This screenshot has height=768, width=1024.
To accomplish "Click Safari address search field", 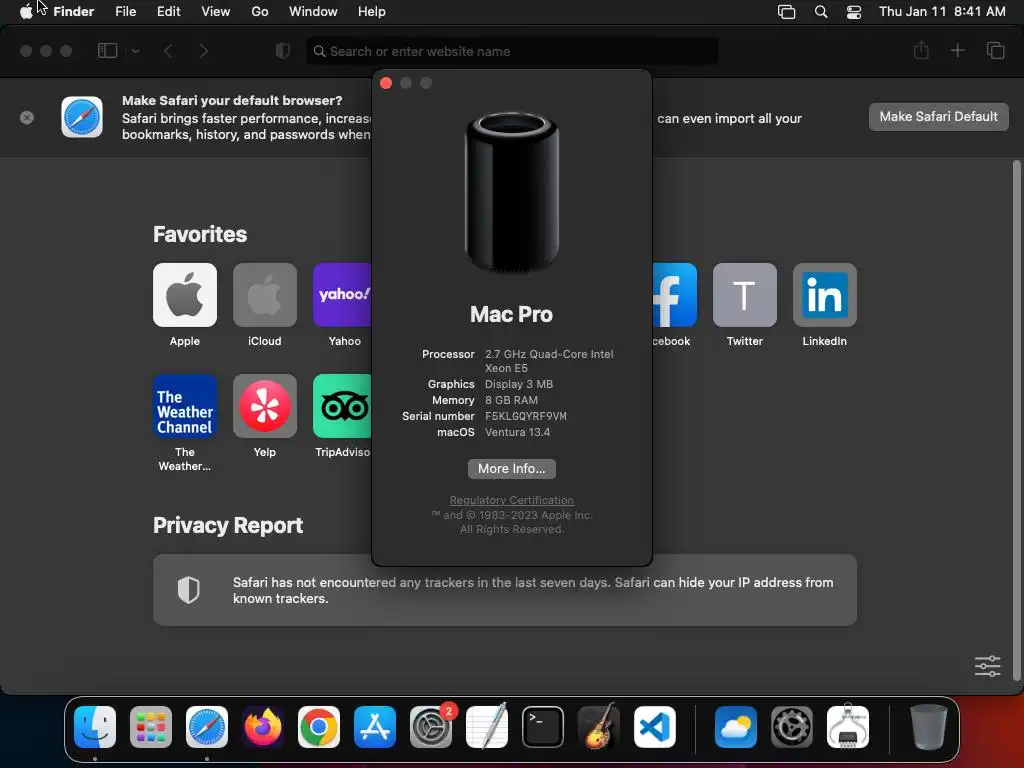I will coord(512,51).
